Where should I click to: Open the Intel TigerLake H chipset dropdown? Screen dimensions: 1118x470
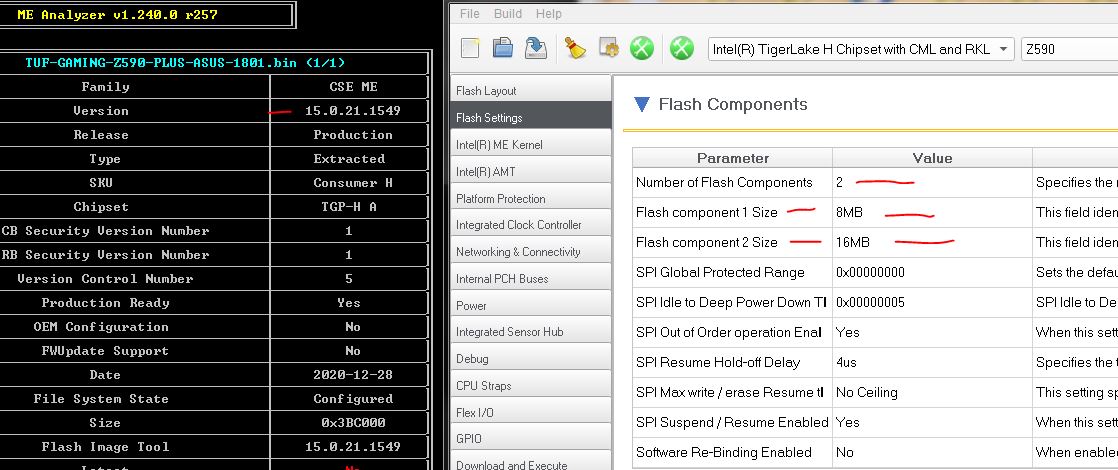[861, 49]
